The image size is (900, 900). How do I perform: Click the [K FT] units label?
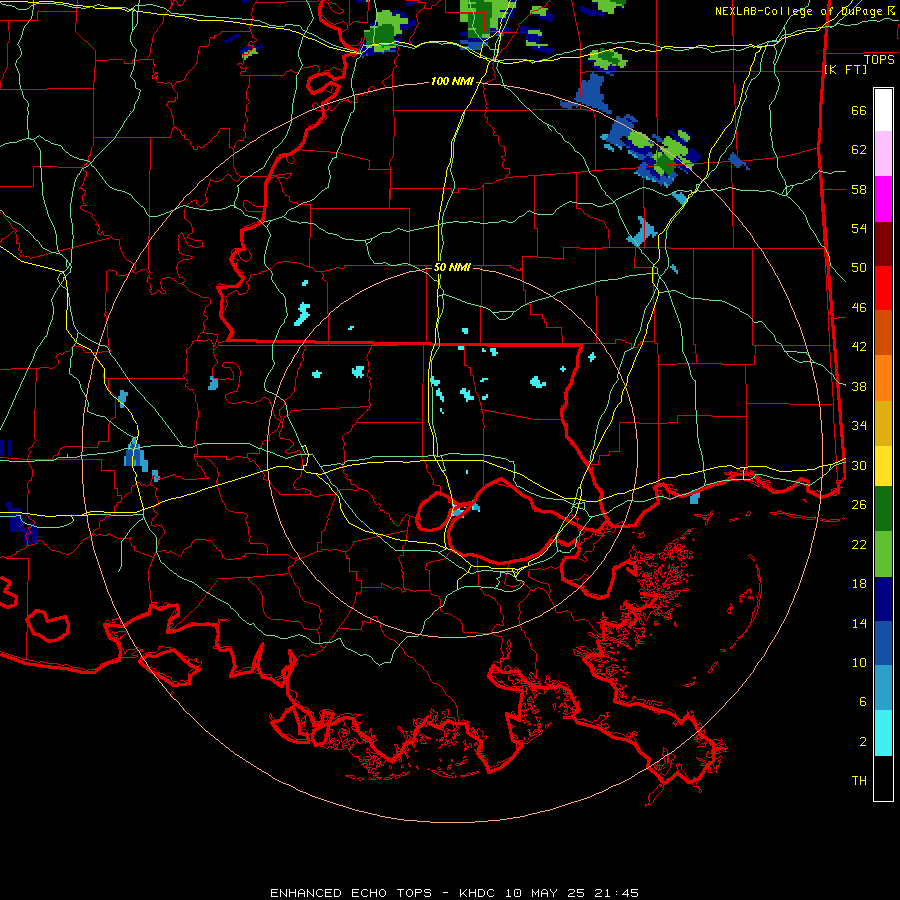(845, 70)
